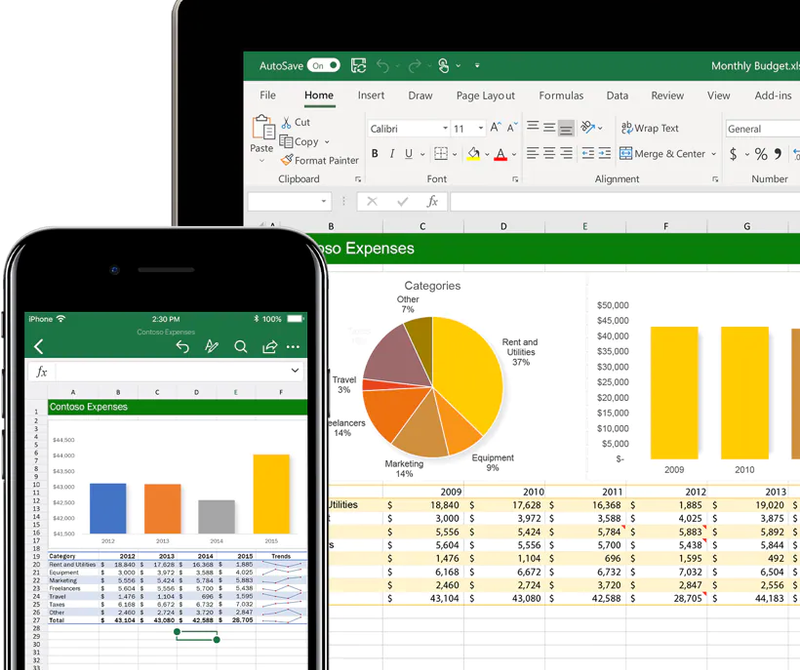The width and height of the screenshot is (800, 670).
Task: Toggle Bold formatting
Action: [375, 154]
